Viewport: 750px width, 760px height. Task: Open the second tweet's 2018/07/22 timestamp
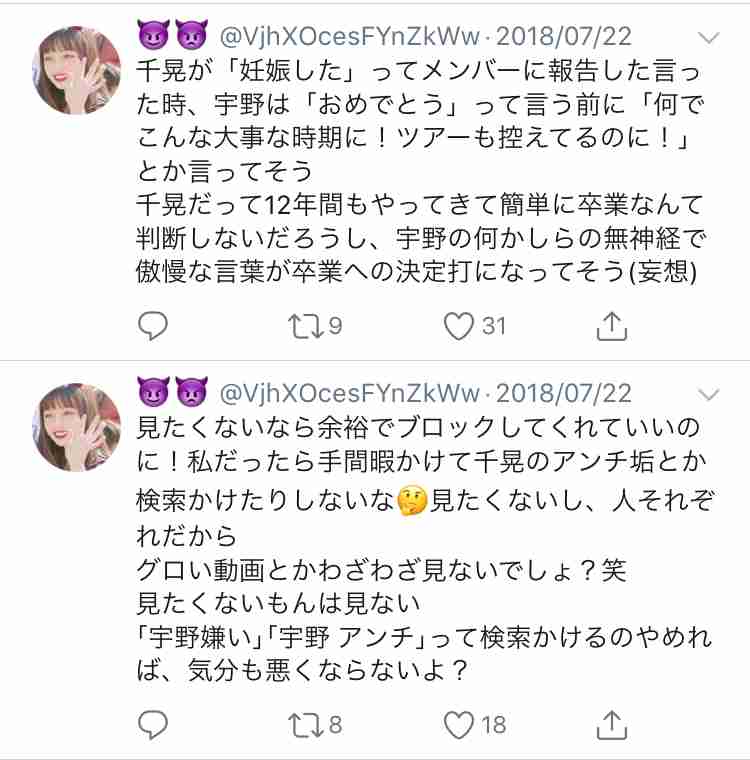coord(564,394)
